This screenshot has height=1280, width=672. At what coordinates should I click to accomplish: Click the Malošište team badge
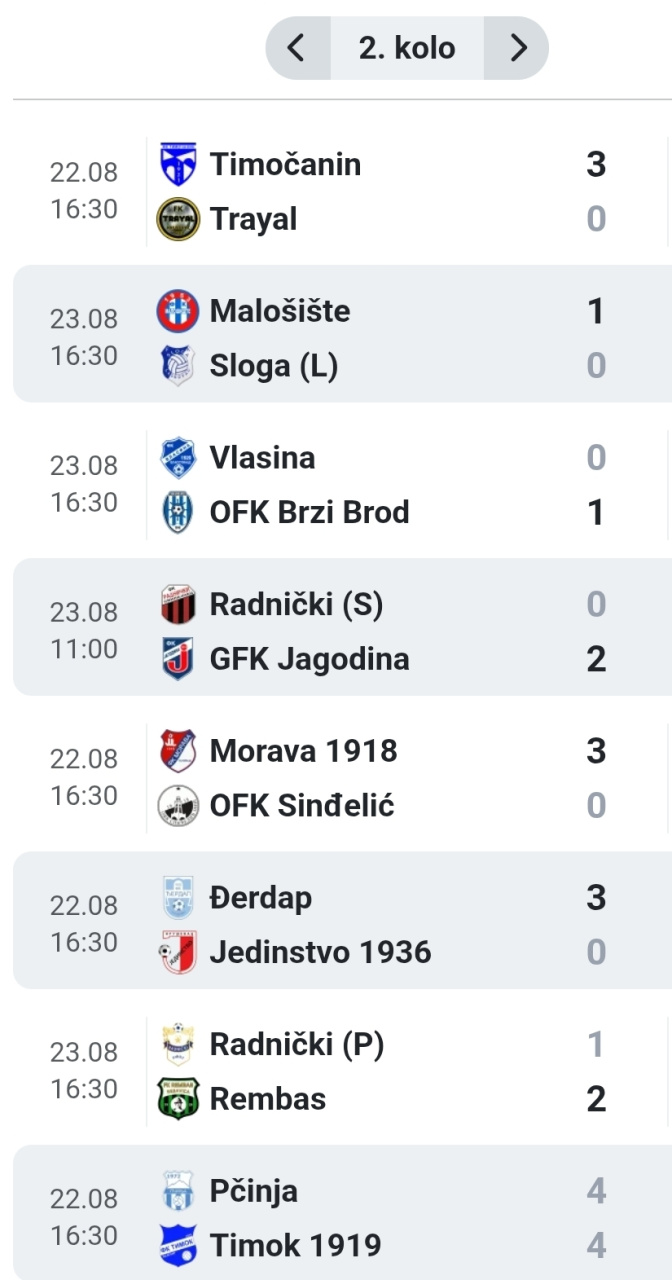click(178, 311)
